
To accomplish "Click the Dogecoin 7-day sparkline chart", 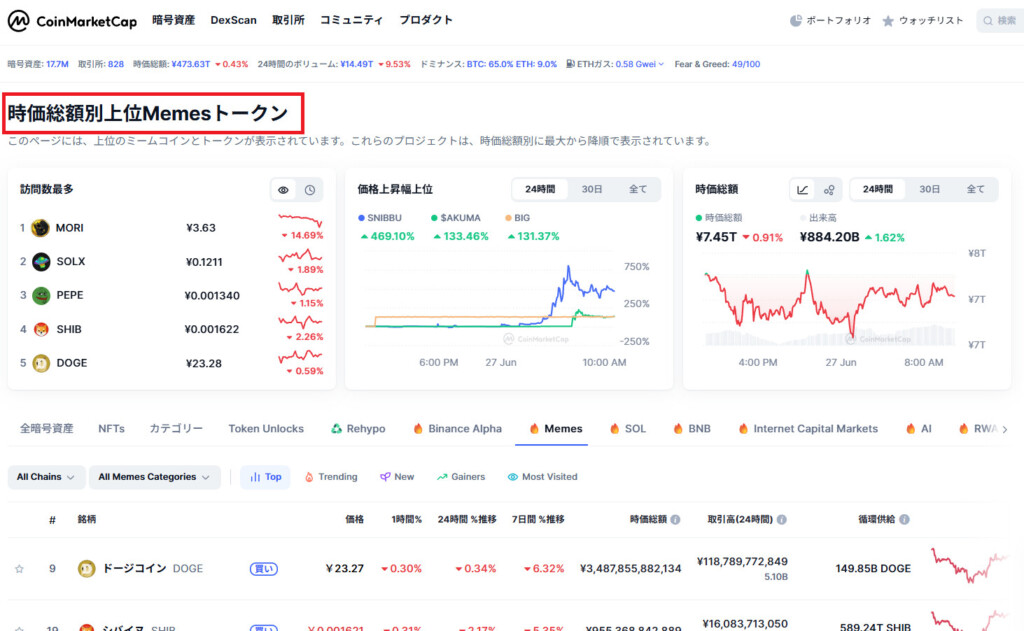I will [x=970, y=566].
